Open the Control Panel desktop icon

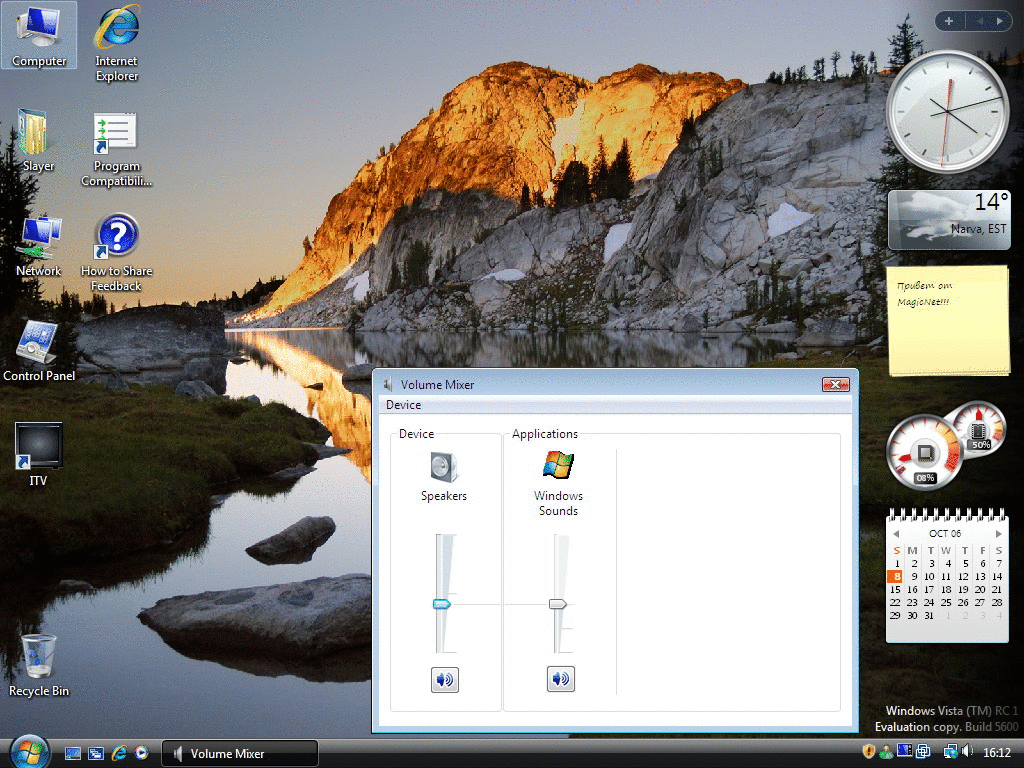pos(38,343)
